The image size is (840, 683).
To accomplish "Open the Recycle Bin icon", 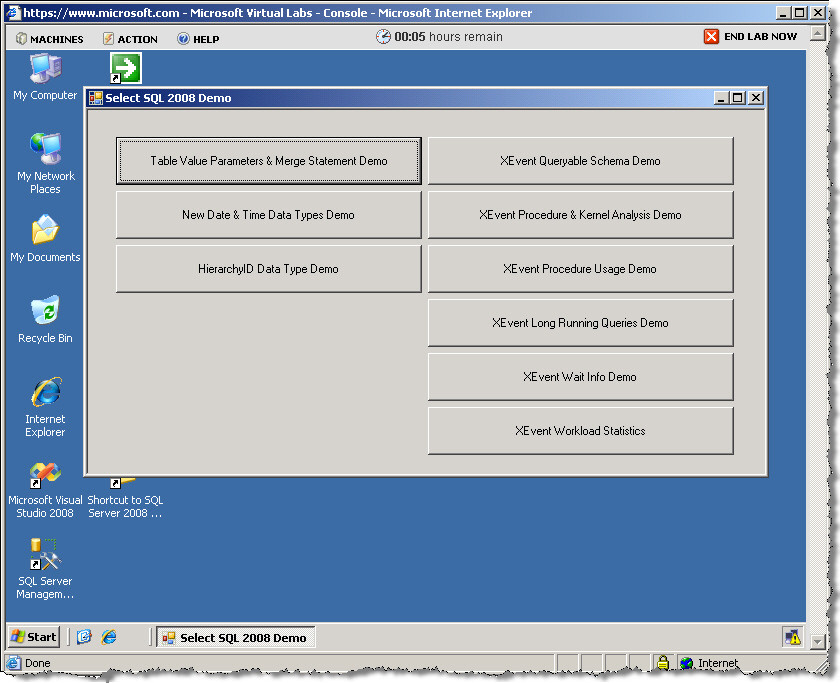I will (45, 313).
